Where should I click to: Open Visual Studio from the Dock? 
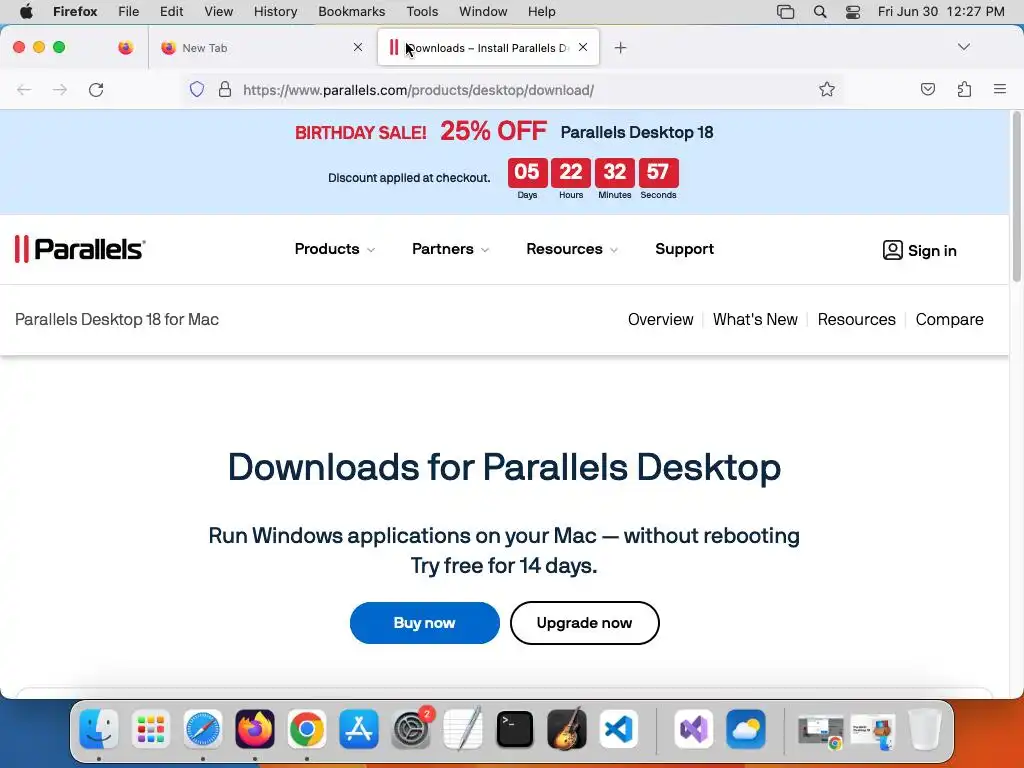[694, 729]
